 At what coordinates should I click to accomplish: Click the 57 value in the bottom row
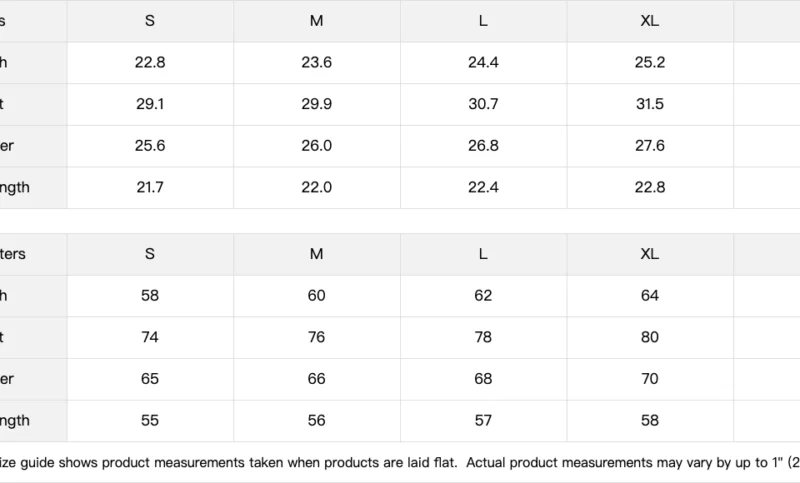point(483,421)
